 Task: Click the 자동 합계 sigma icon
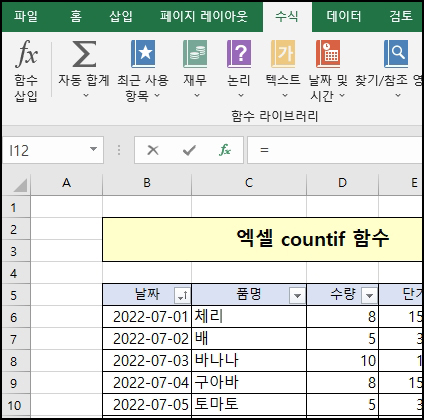point(84,54)
